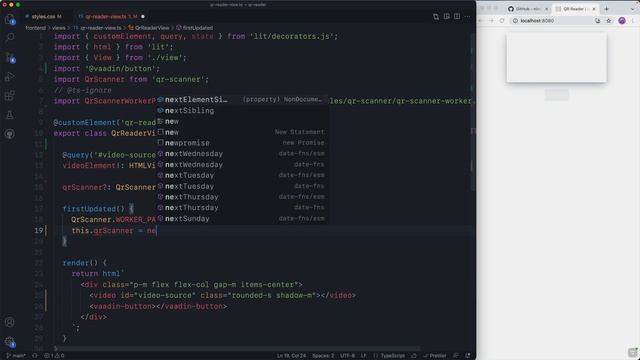Open the browser profile avatar

pos(622,20)
